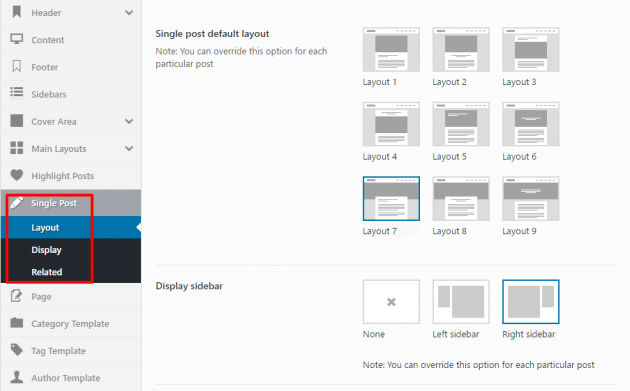Click the 'Layout 7' caption text
Screen dimensions: 630x391
[x=380, y=231]
